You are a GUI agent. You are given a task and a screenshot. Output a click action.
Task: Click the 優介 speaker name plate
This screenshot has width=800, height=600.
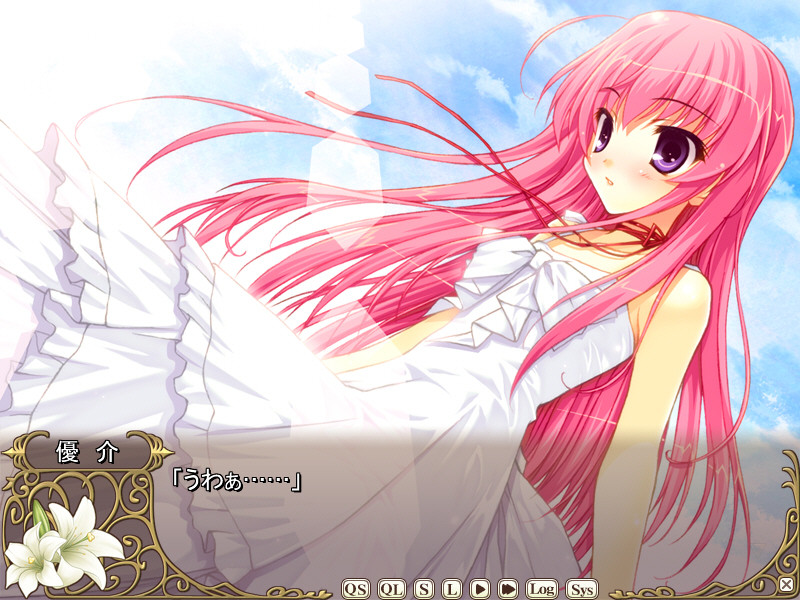click(x=86, y=451)
